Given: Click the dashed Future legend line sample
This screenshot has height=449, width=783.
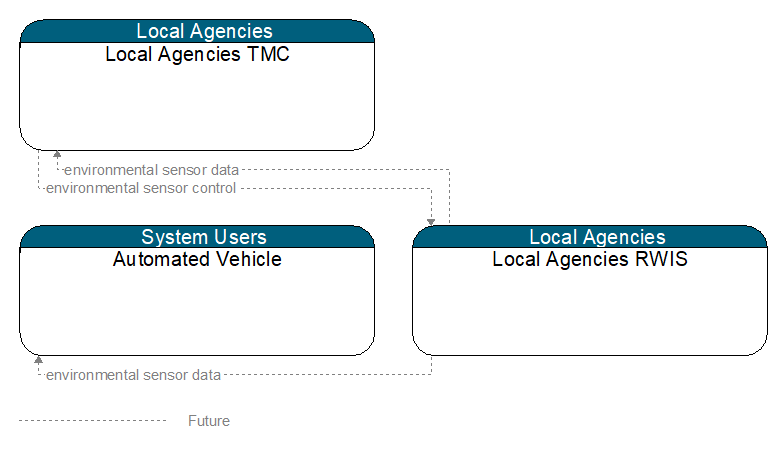Looking at the screenshot, I should tap(92, 421).
